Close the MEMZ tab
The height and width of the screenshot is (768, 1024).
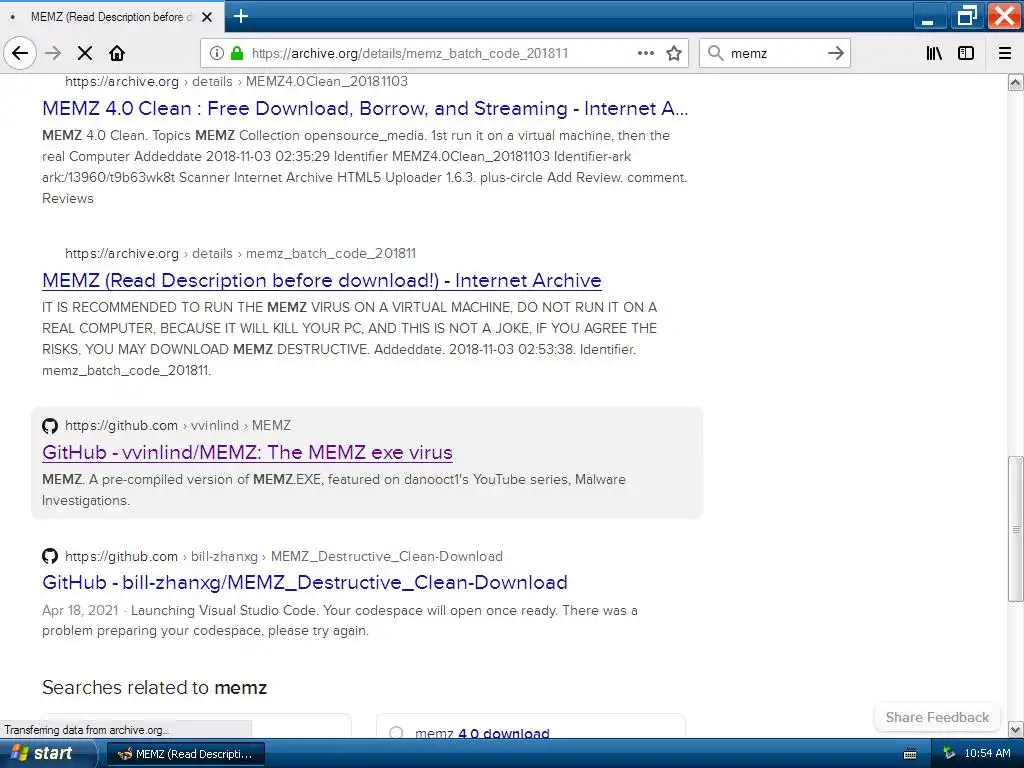(x=207, y=17)
